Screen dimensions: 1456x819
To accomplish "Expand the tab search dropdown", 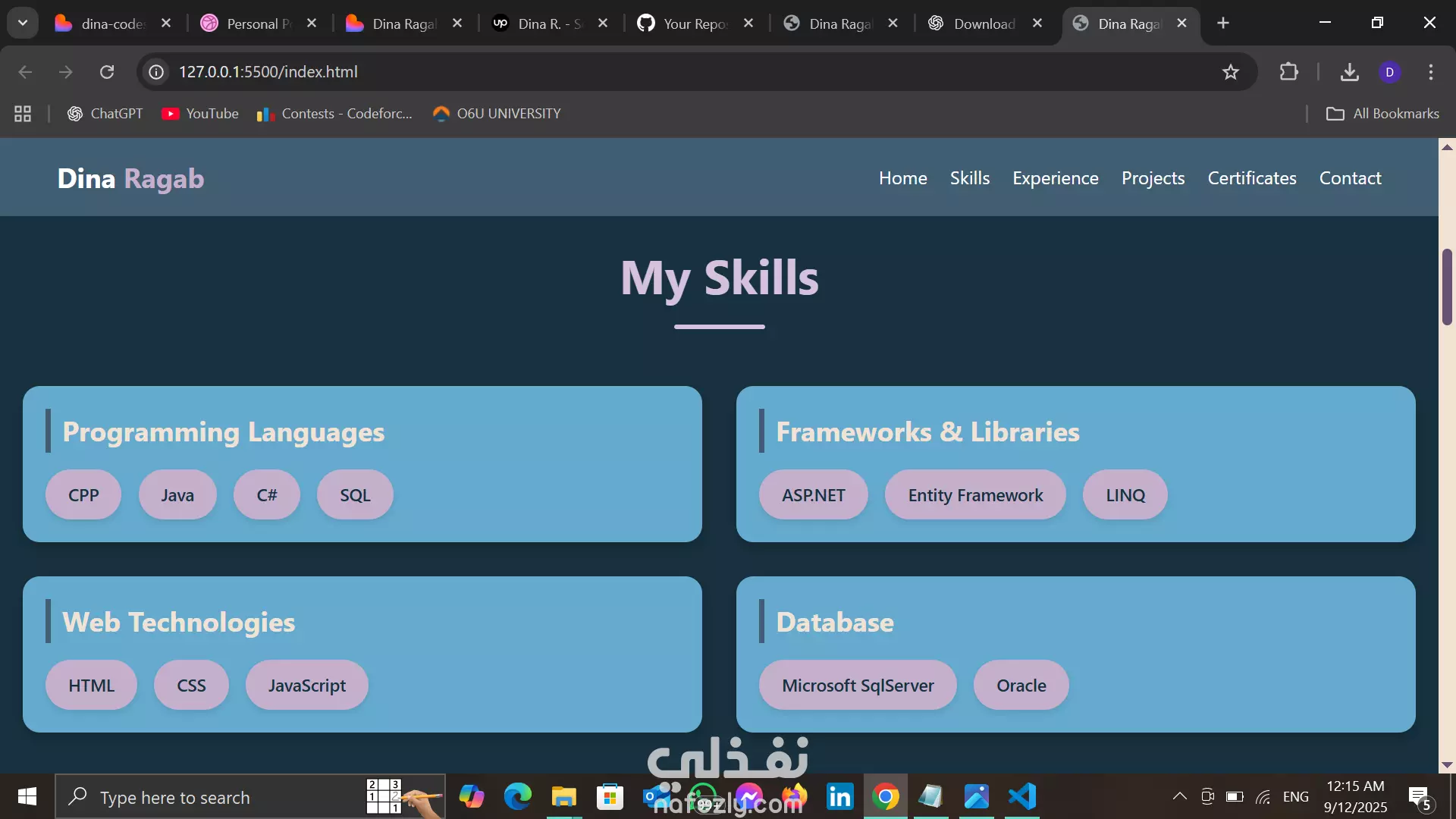I will 23,23.
